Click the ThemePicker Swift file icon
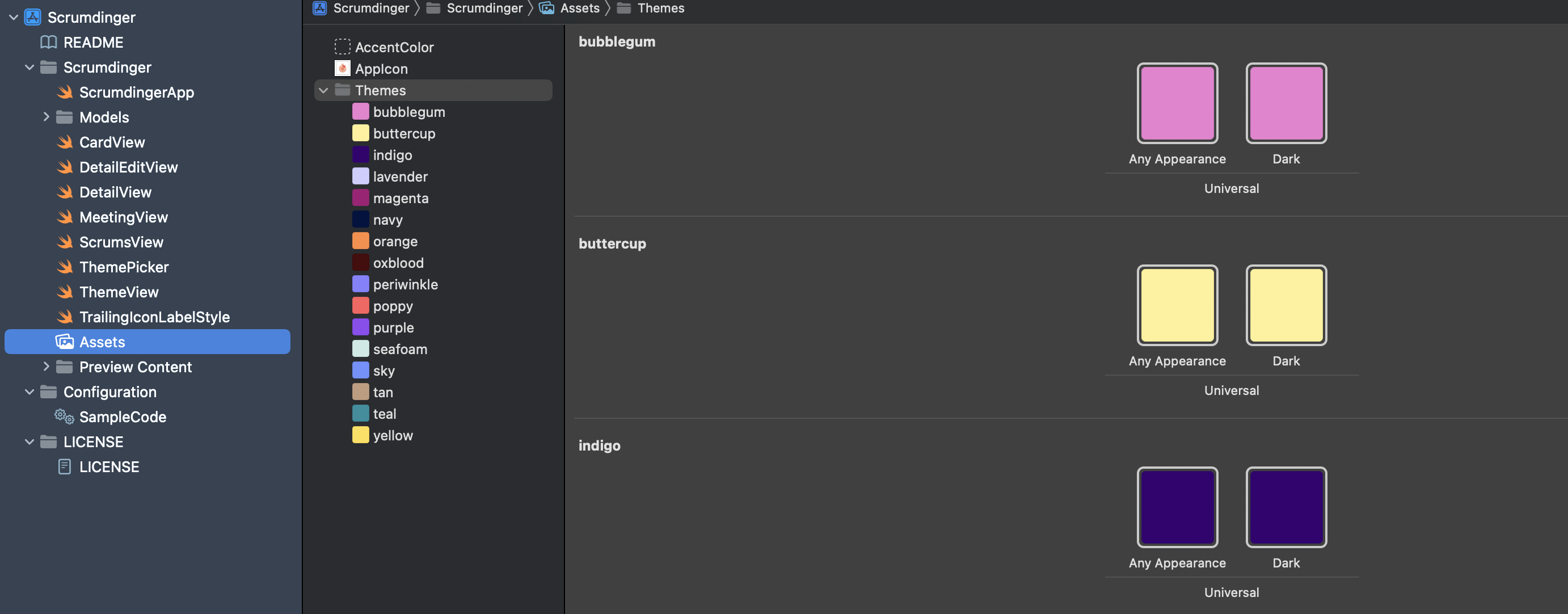The image size is (1568, 614). [65, 267]
